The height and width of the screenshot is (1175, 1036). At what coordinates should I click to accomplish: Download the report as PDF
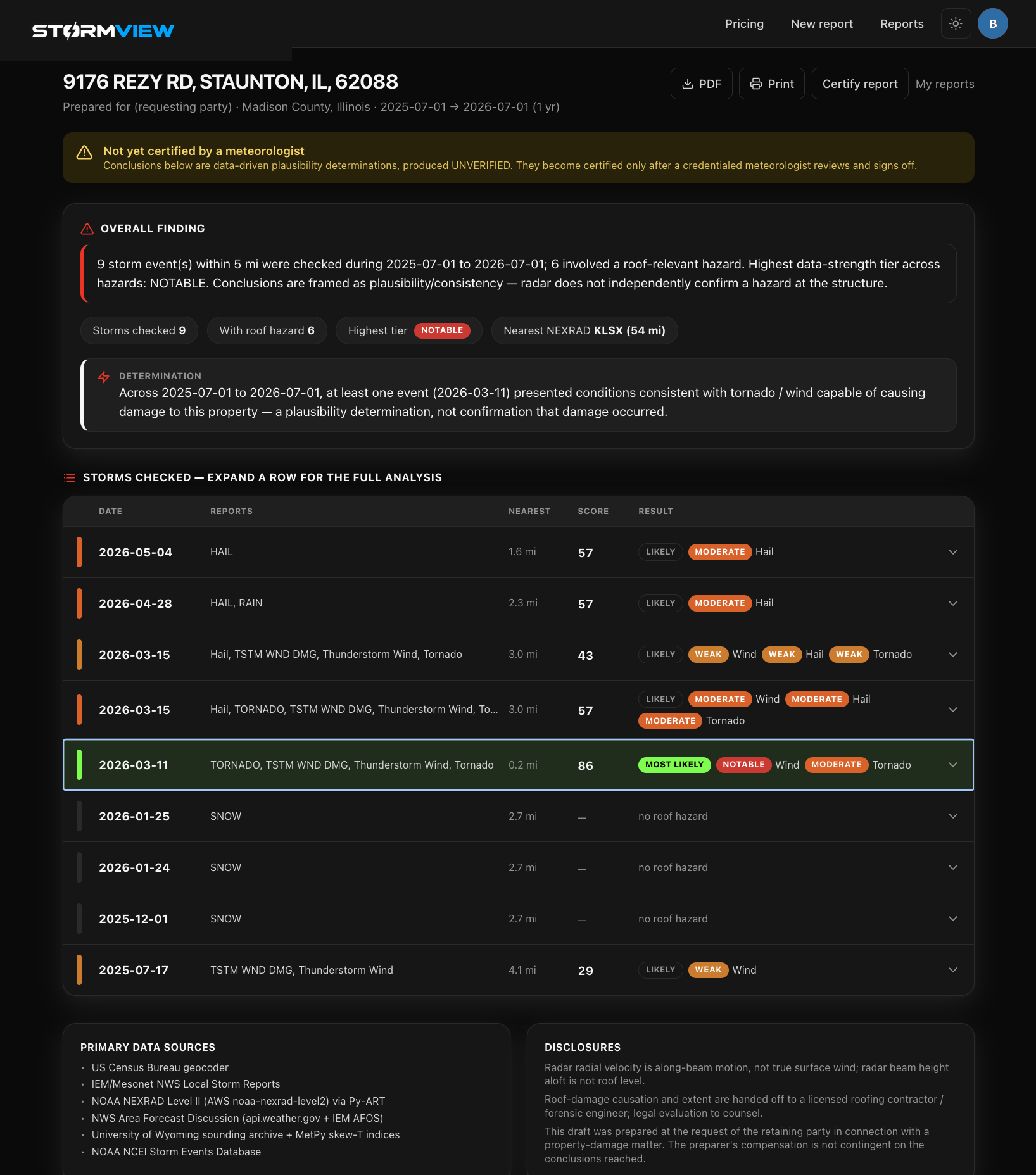(702, 84)
